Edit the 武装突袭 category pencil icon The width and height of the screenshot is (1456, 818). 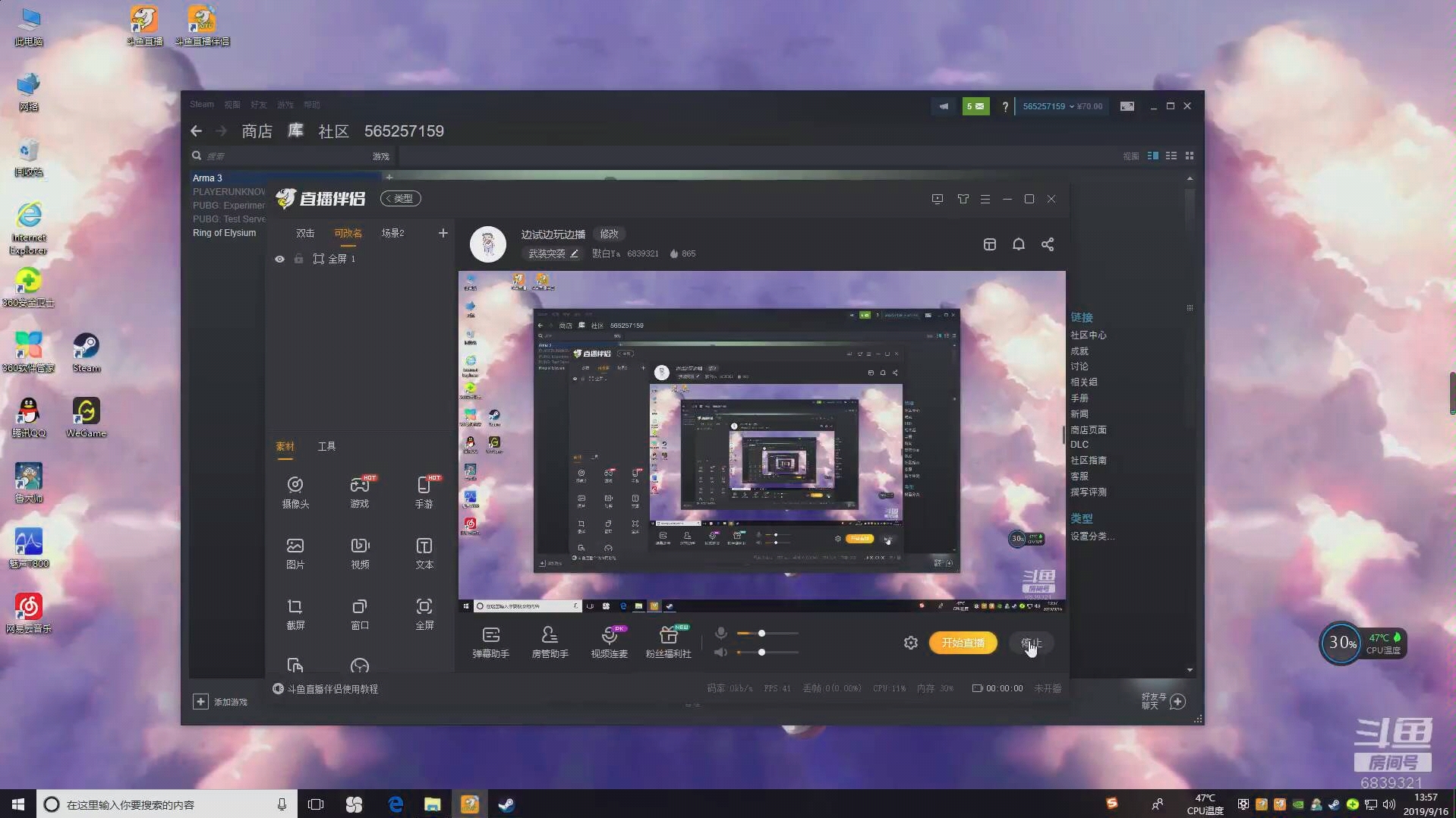click(574, 253)
